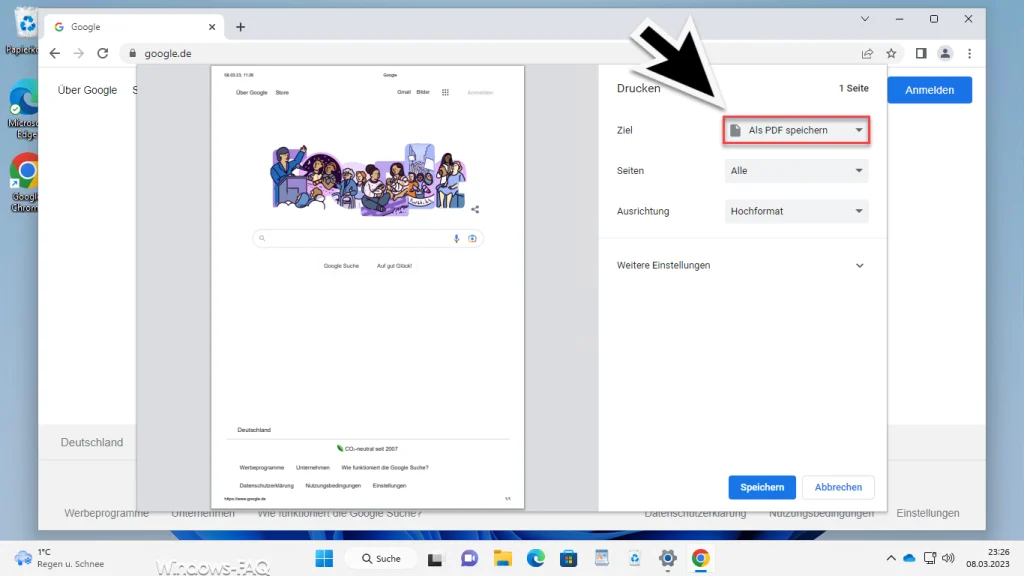Click the Deutschland footer text
The width and height of the screenshot is (1024, 576).
click(x=92, y=442)
